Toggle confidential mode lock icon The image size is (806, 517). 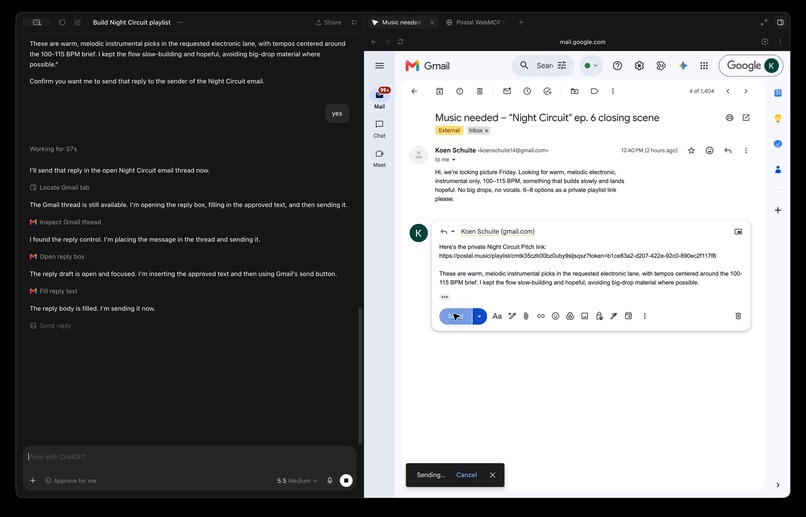point(599,316)
